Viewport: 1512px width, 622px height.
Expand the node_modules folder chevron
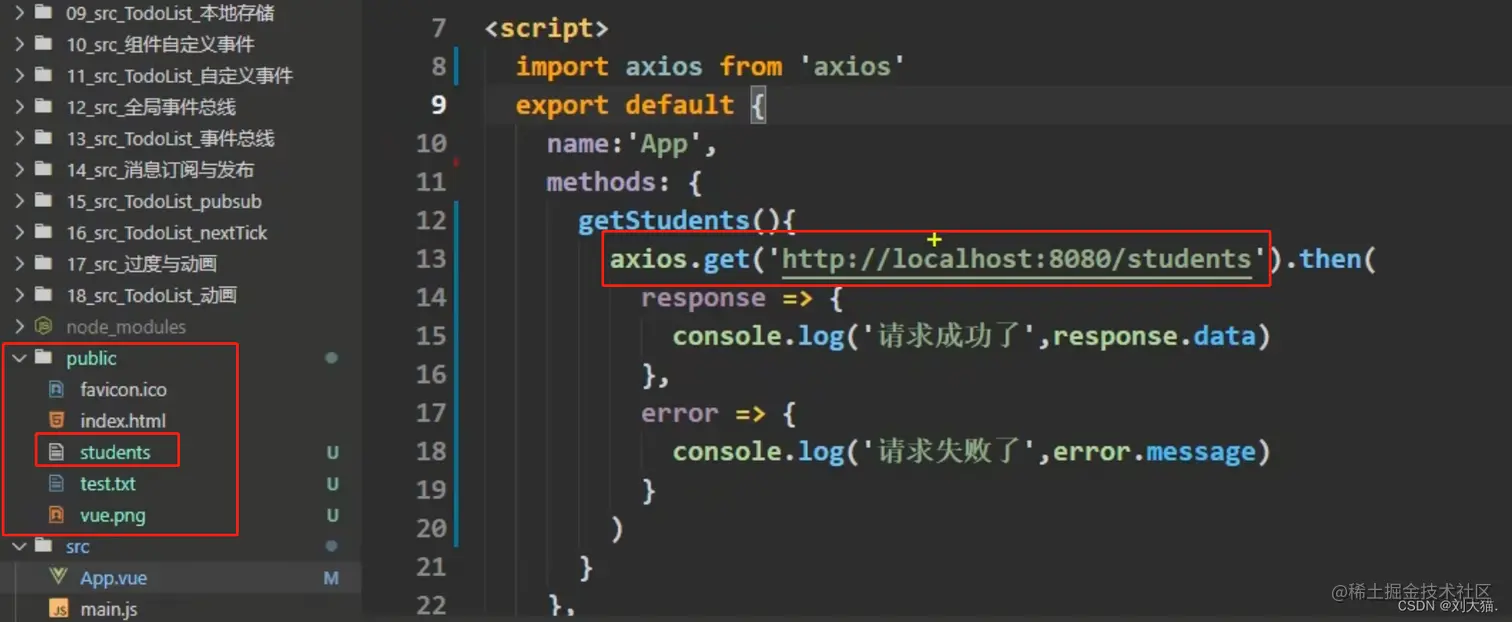click(x=20, y=326)
